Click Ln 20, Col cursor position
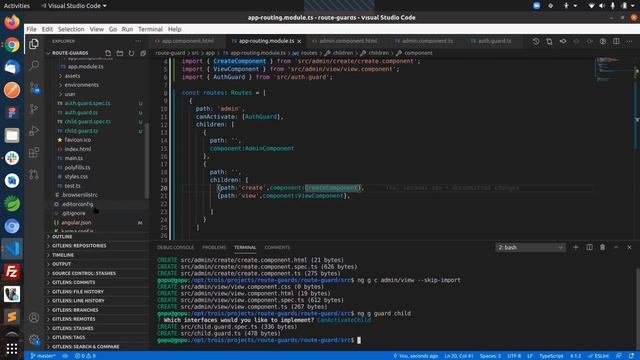Image resolution: width=640 pixels, height=360 pixels. 459,356
